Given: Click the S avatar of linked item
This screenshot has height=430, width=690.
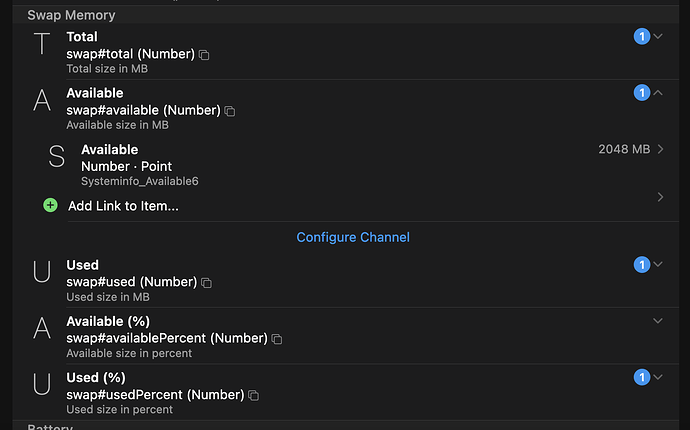Looking at the screenshot, I should (57, 157).
